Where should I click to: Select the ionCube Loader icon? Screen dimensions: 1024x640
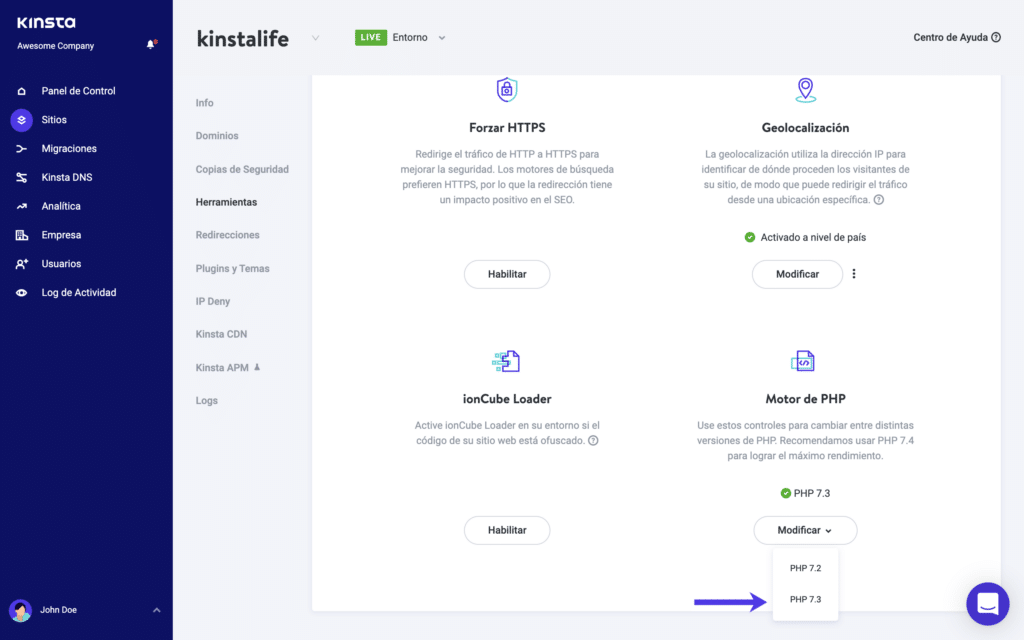pyautogui.click(x=507, y=360)
